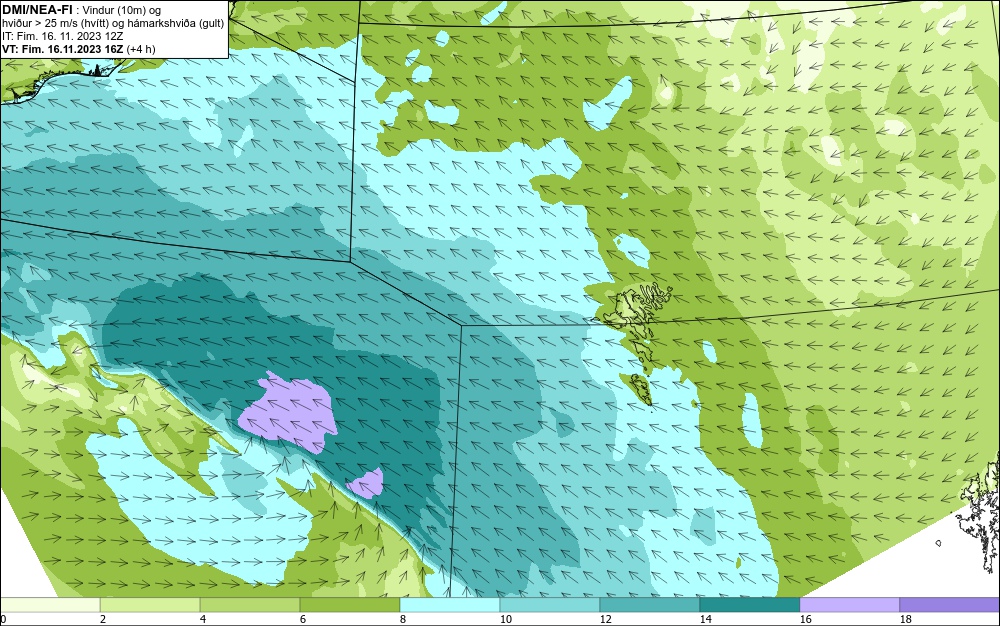1000x626 pixels.
Task: Select the 8–10 m/s pale cyan swatch
Action: click(x=450, y=604)
